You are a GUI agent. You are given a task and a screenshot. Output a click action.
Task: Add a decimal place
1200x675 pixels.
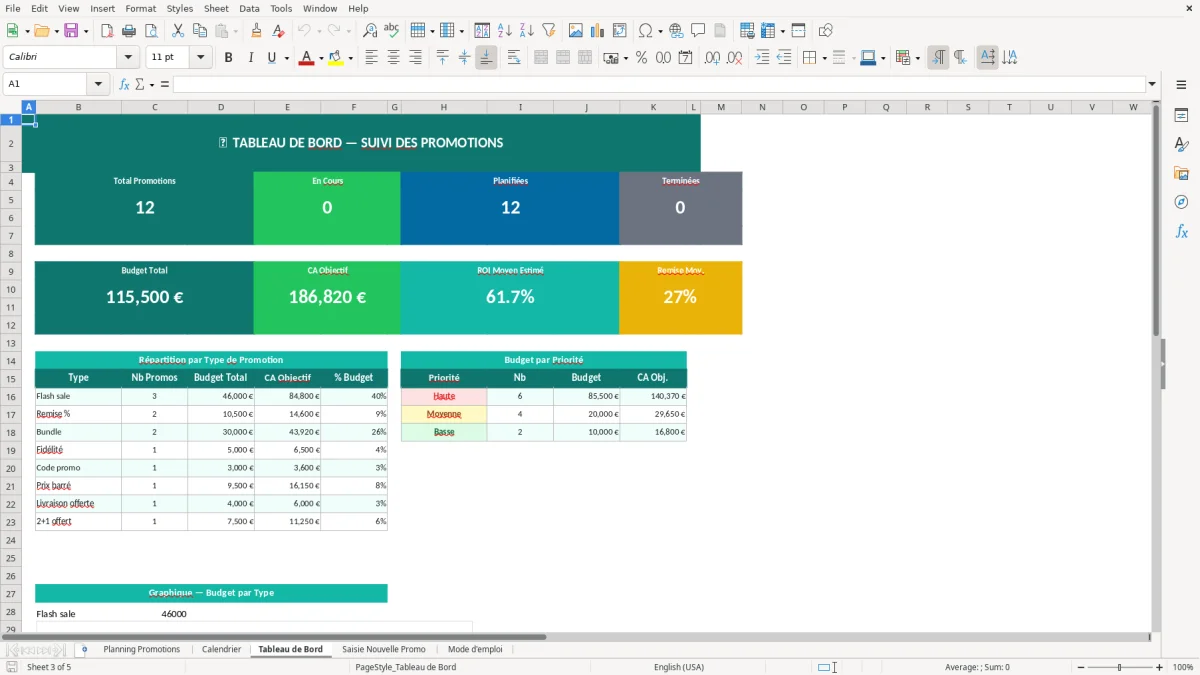712,58
